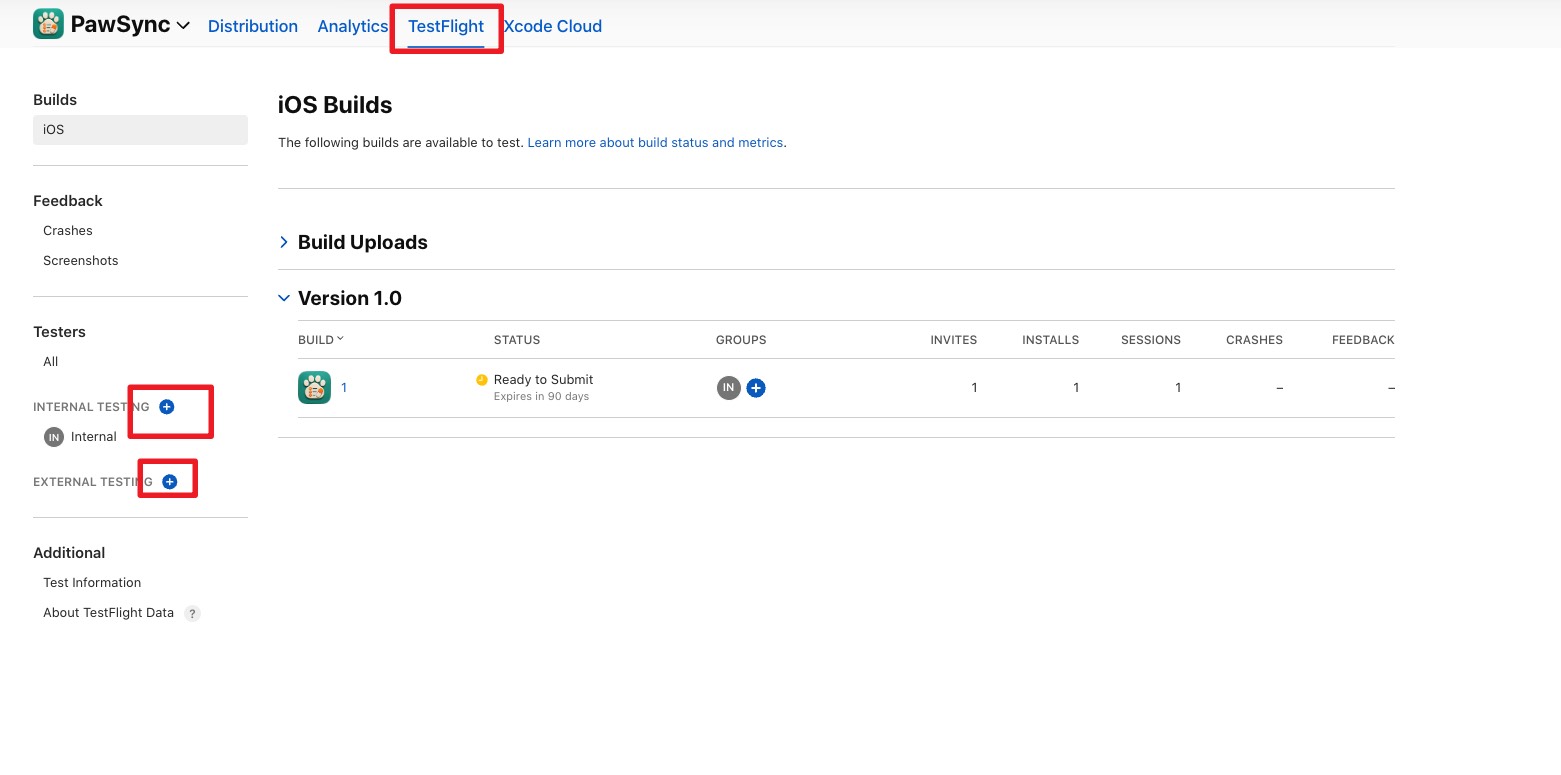Open Crashes feedback in sidebar
Viewport: 1561px width, 775px height.
click(68, 231)
